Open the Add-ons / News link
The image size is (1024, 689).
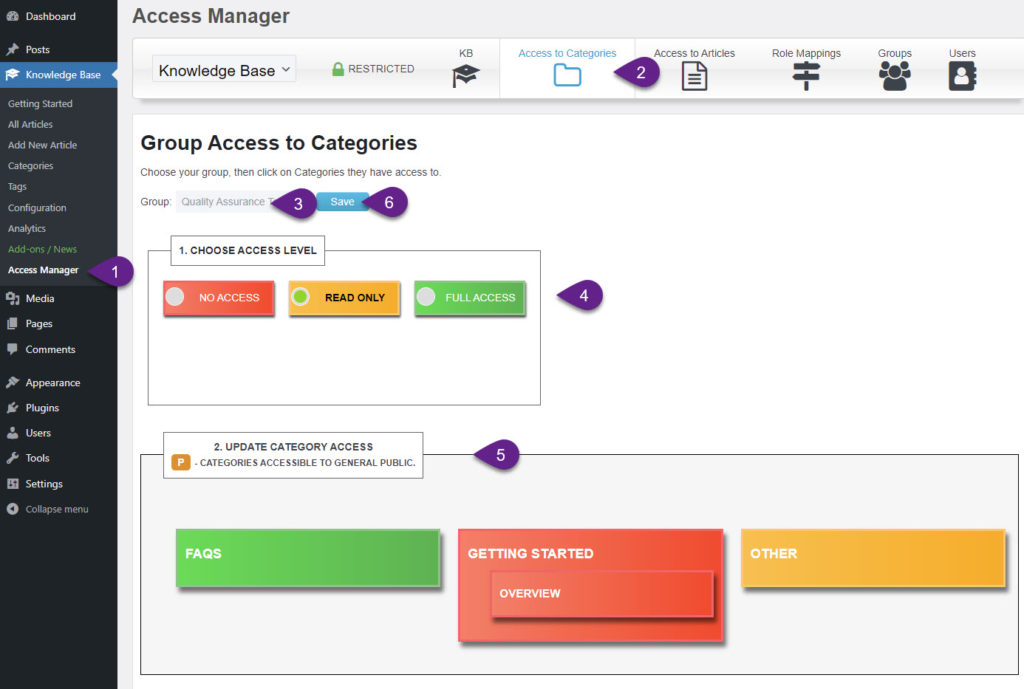click(42, 249)
